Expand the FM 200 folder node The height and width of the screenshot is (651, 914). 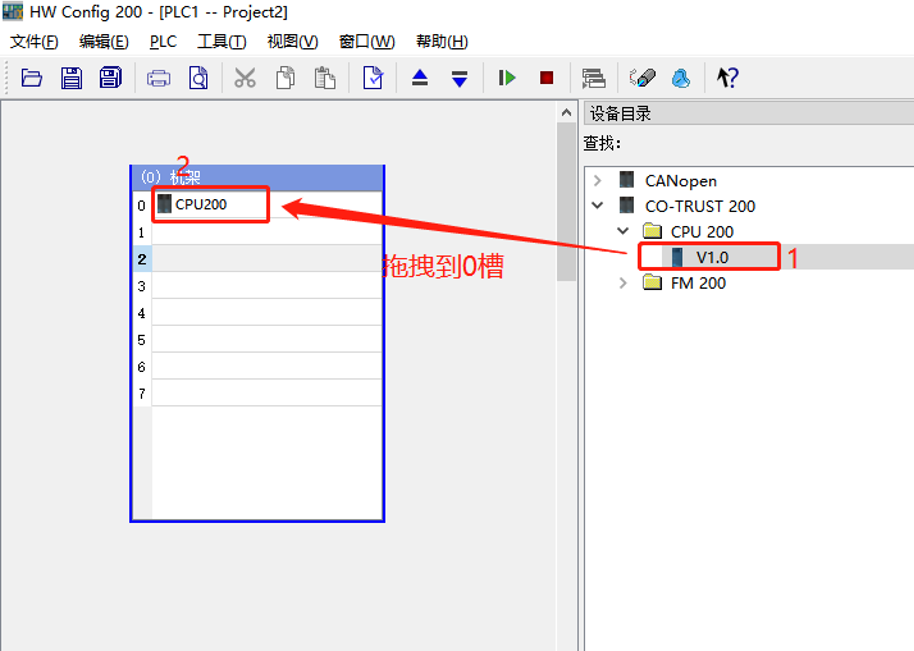coord(623,283)
